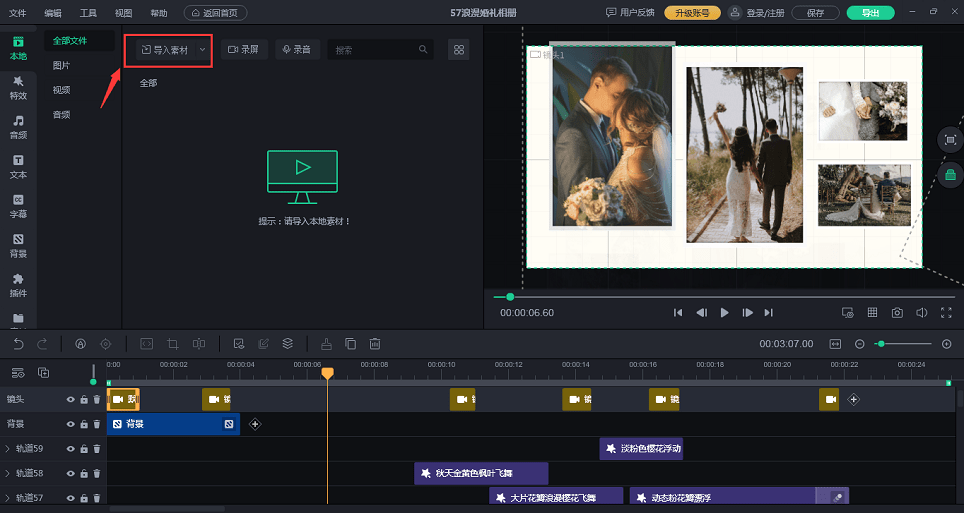Toggle lock on the 背景 track
964x513 pixels.
click(x=84, y=424)
